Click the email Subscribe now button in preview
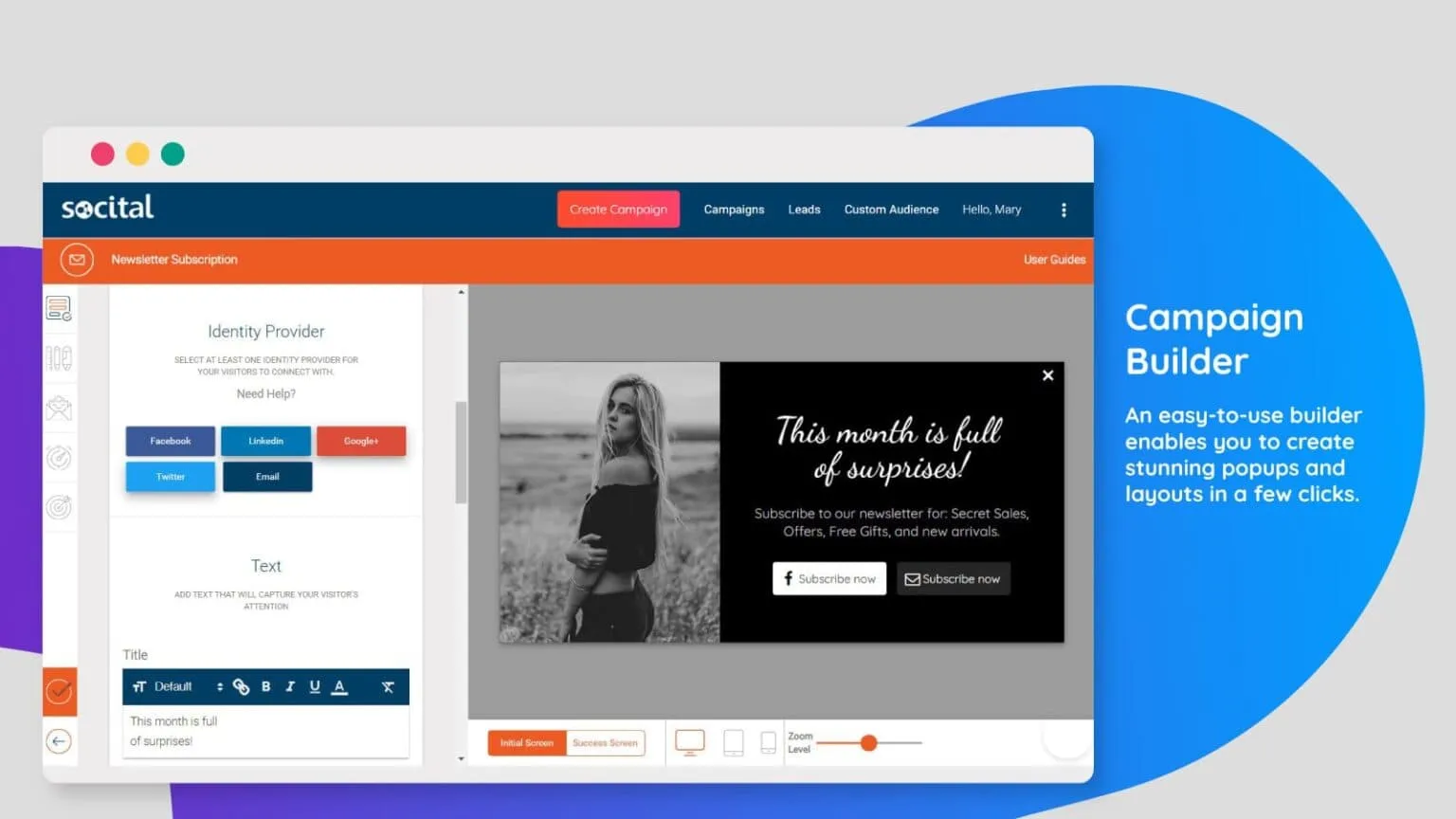 tap(954, 579)
